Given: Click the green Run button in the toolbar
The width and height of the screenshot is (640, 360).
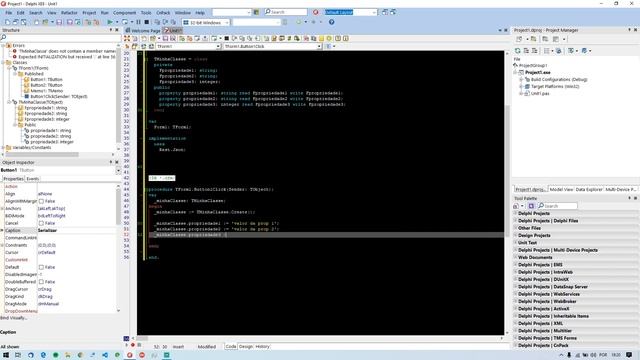Looking at the screenshot, I should (x=110, y=22).
